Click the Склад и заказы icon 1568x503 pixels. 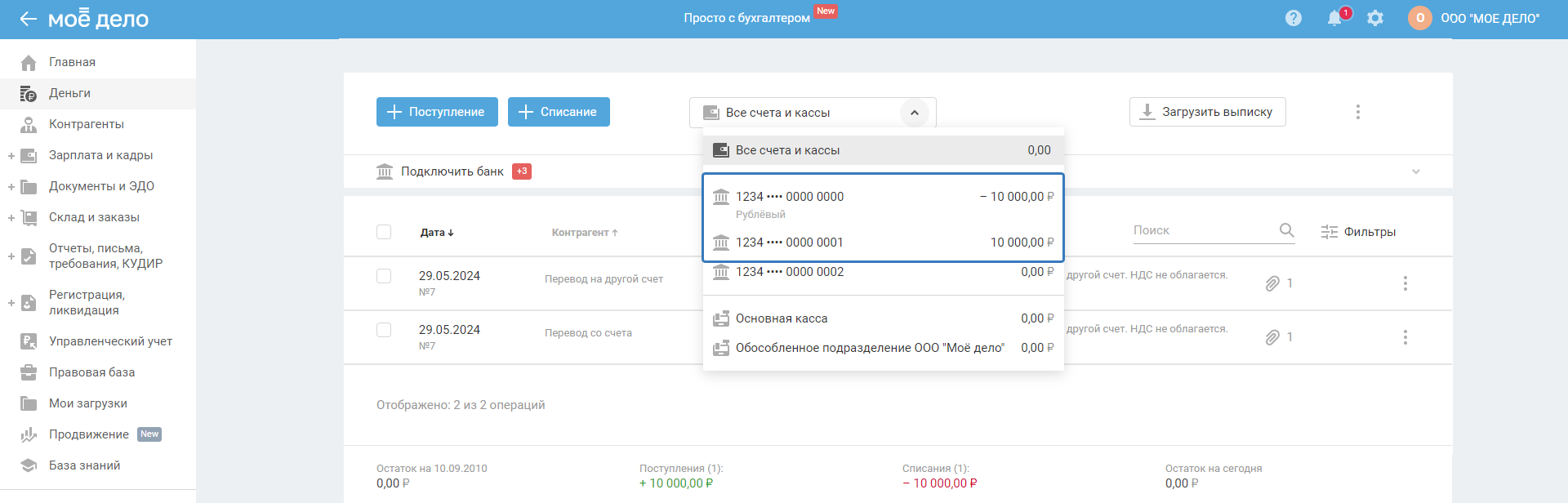29,217
